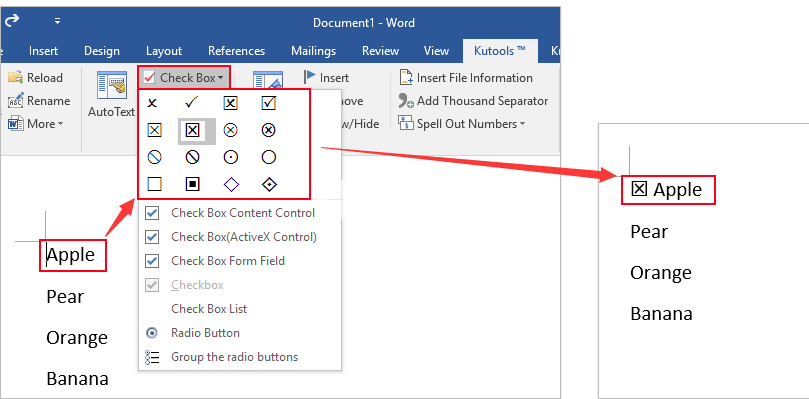Choose the thin circle with slash symbol
The height and width of the screenshot is (399, 809).
(154, 157)
